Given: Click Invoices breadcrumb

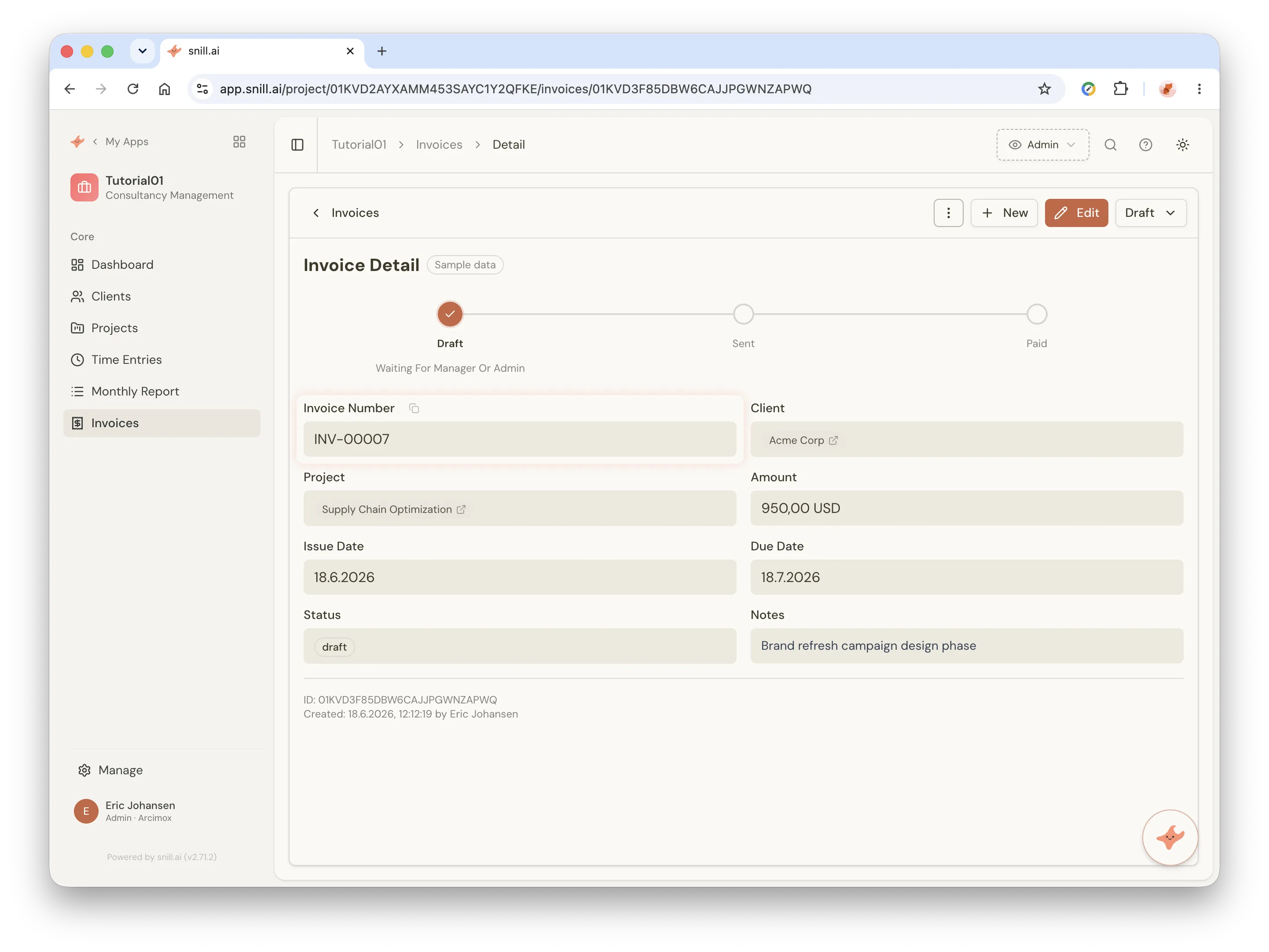Looking at the screenshot, I should [x=439, y=145].
